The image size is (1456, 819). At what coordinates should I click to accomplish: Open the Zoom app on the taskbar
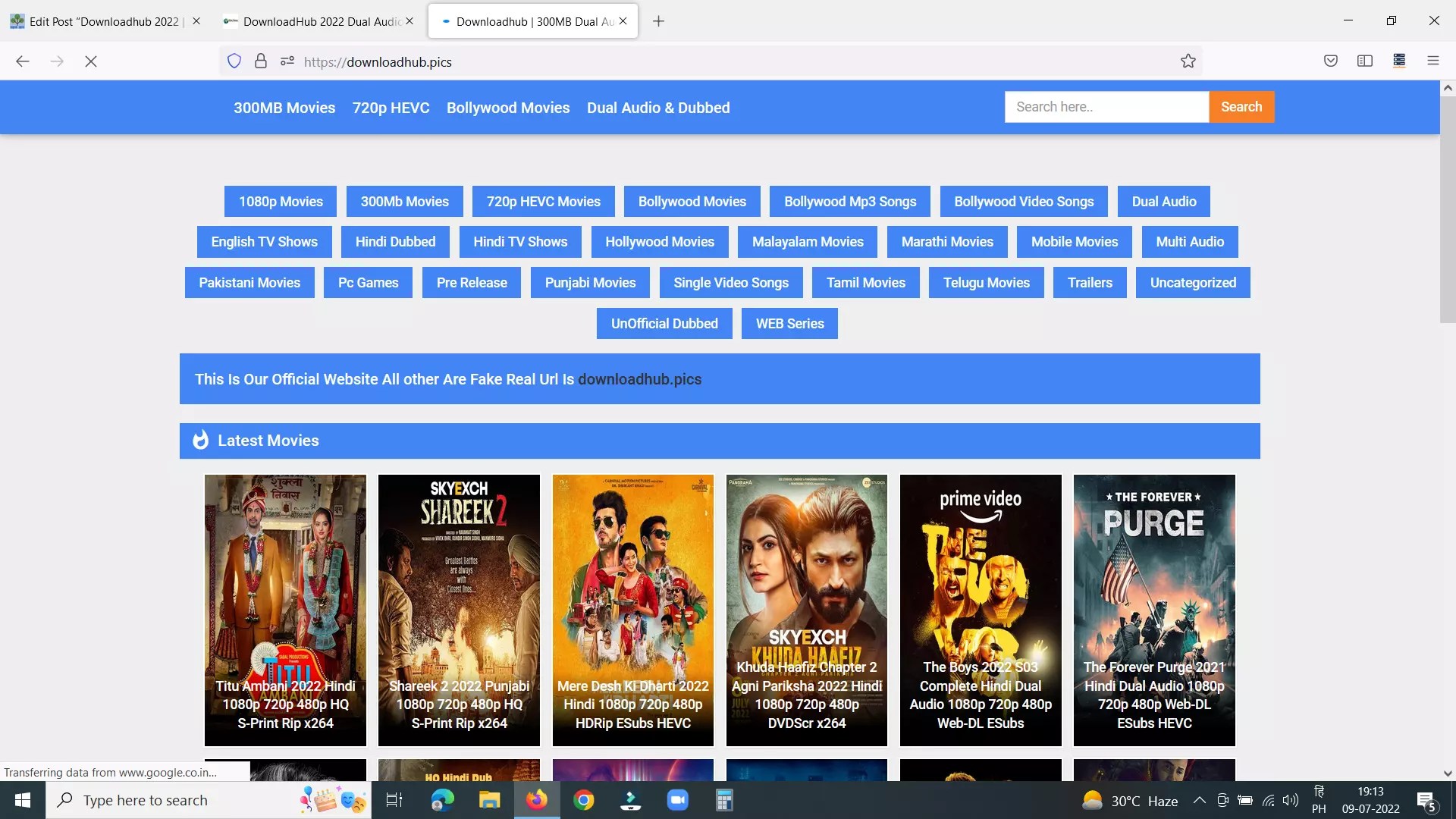tap(677, 800)
